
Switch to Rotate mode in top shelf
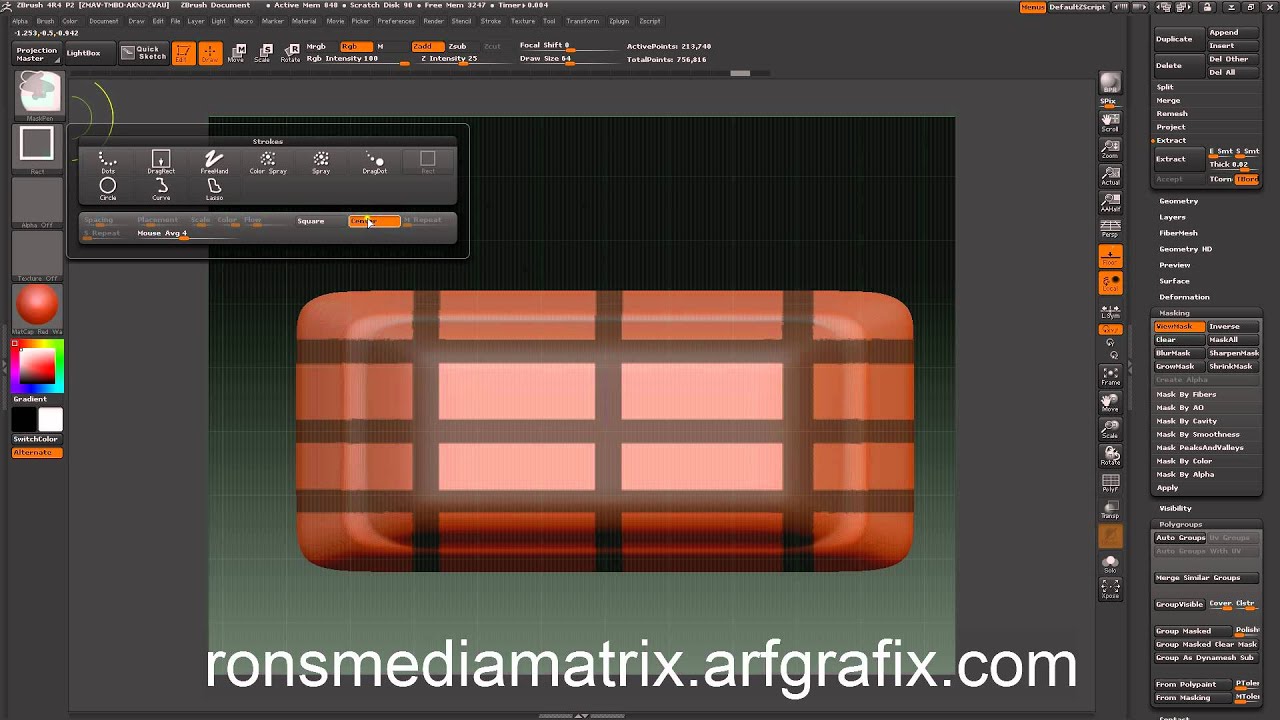click(290, 53)
